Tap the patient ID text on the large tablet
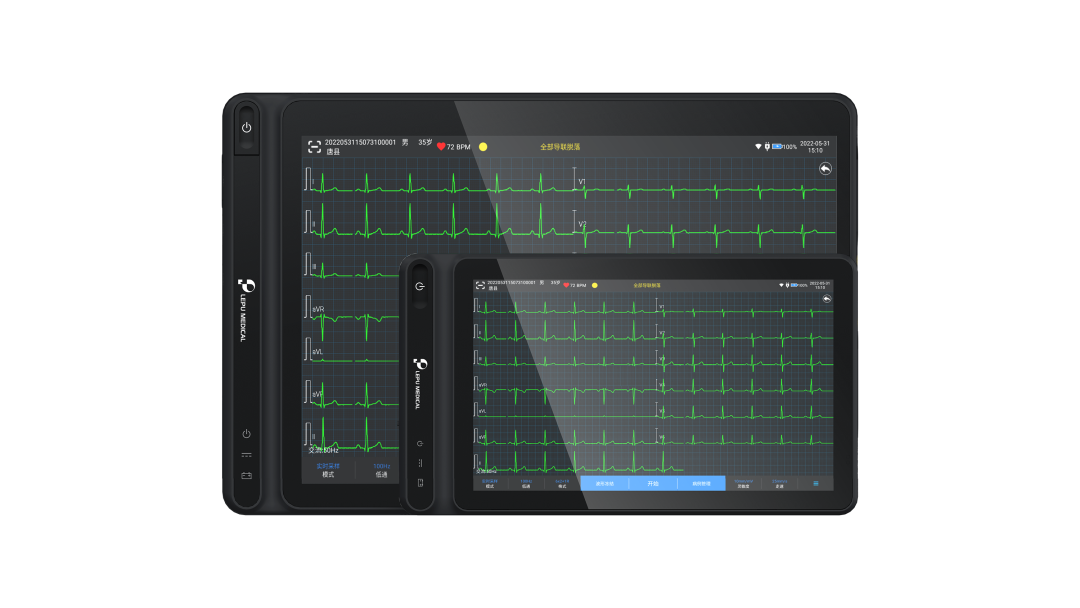 pyautogui.click(x=360, y=143)
